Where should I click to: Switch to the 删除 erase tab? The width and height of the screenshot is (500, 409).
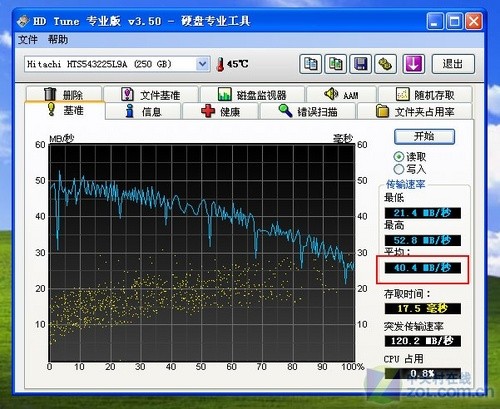coord(64,94)
